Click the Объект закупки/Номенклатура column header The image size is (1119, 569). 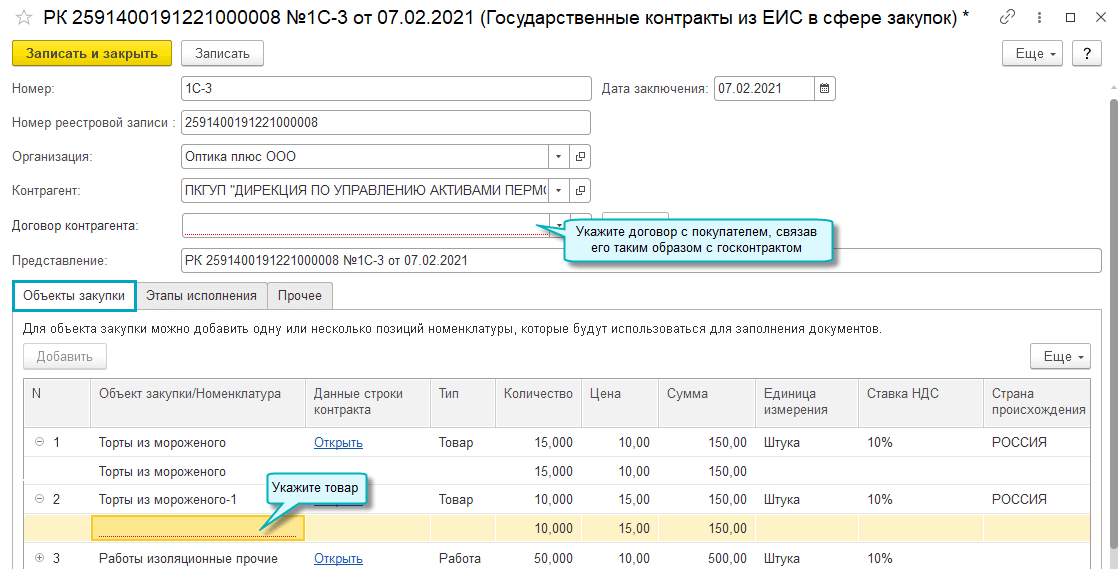(198, 402)
